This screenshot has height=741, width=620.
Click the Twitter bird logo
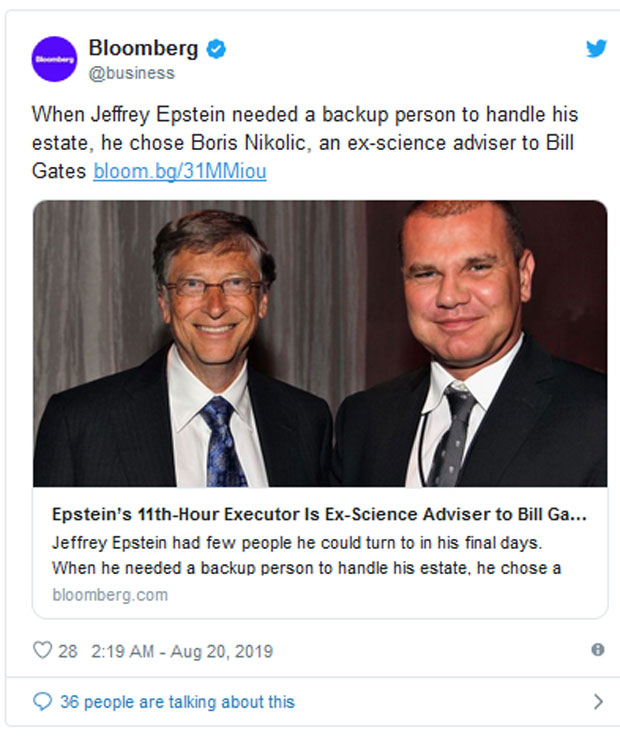[596, 48]
